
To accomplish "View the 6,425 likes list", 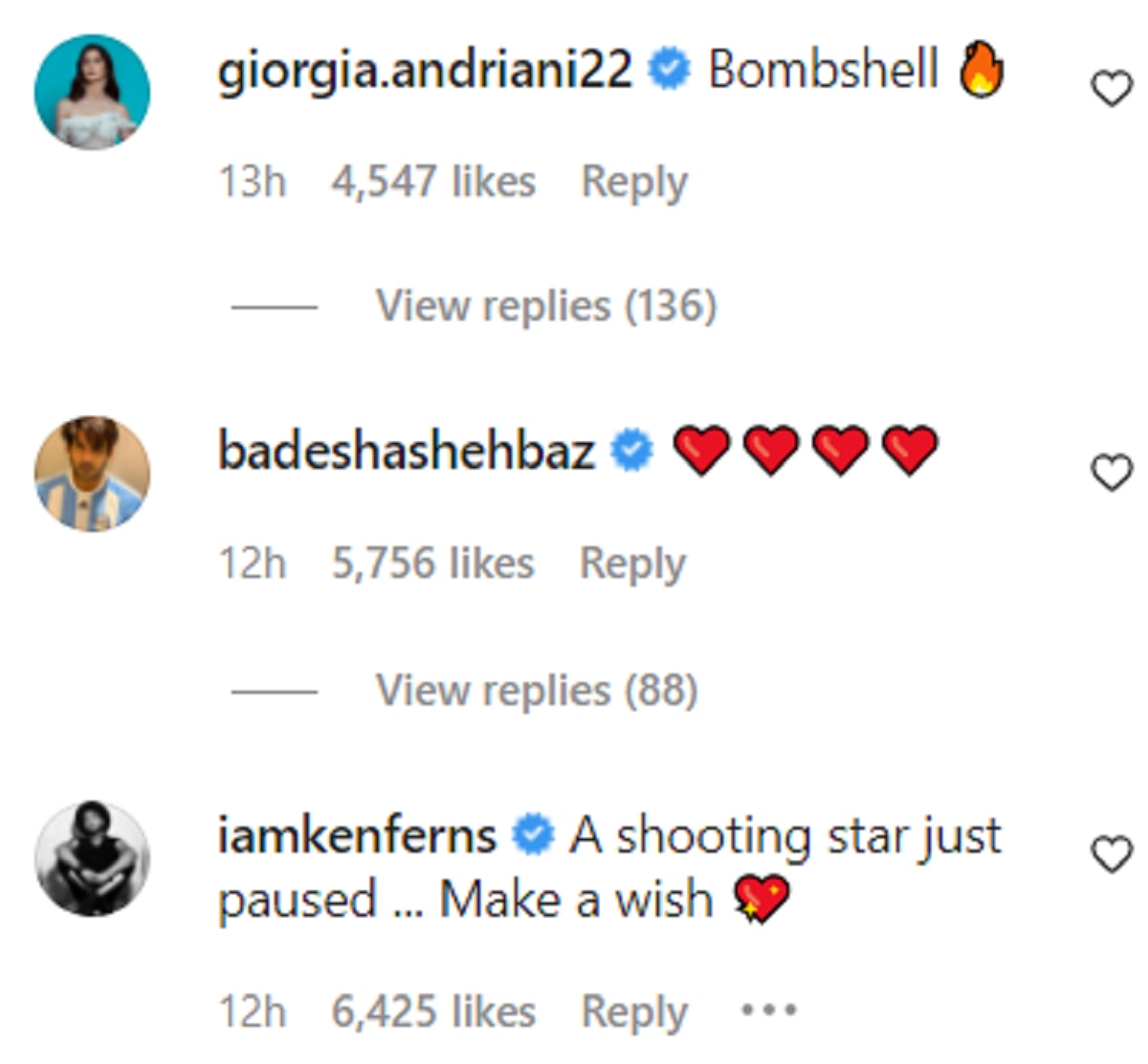I will click(x=433, y=1011).
